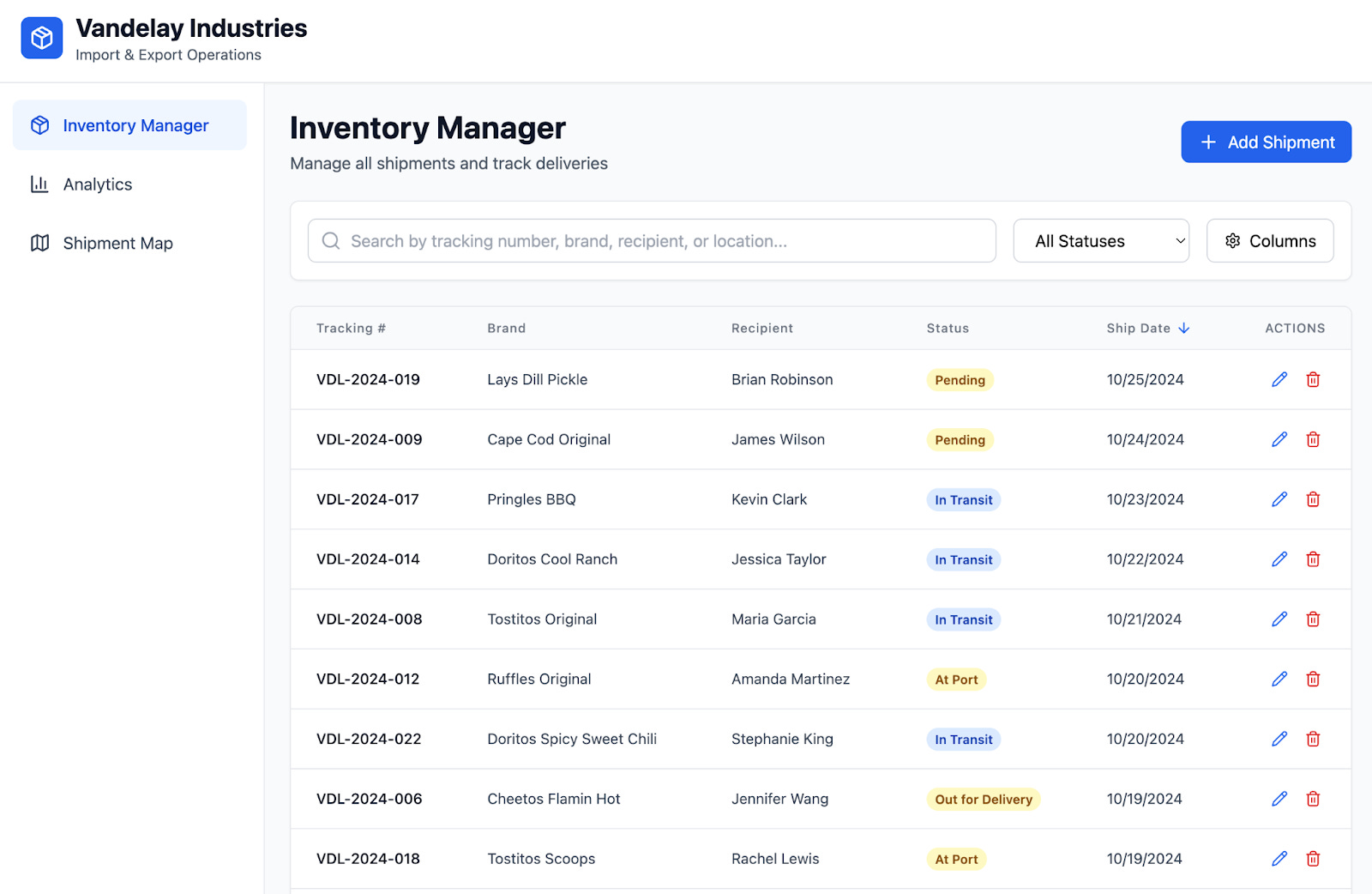
Task: Click In Transit badge for Kevin Clark
Action: pos(963,500)
